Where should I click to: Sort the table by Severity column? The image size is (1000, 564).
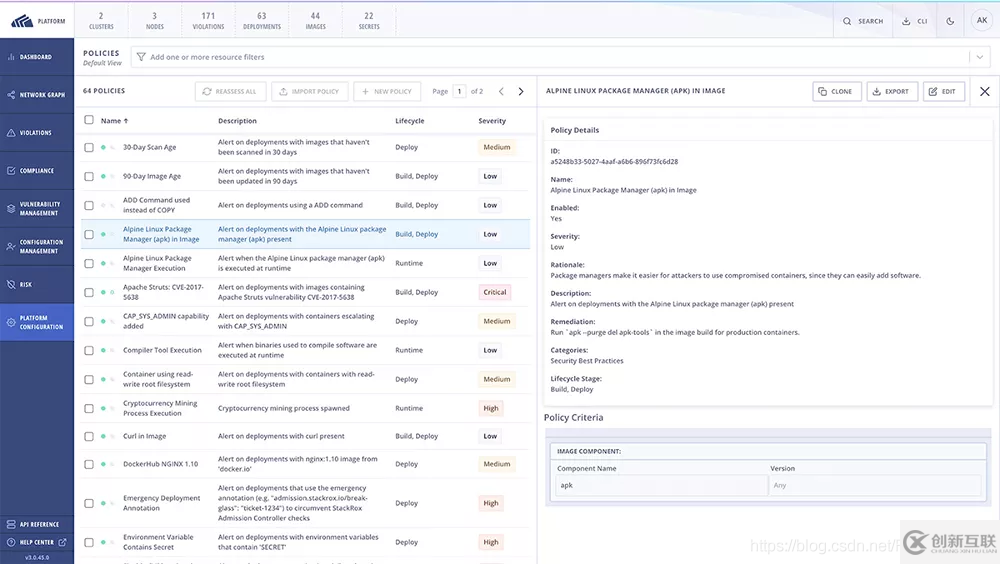pos(492,121)
